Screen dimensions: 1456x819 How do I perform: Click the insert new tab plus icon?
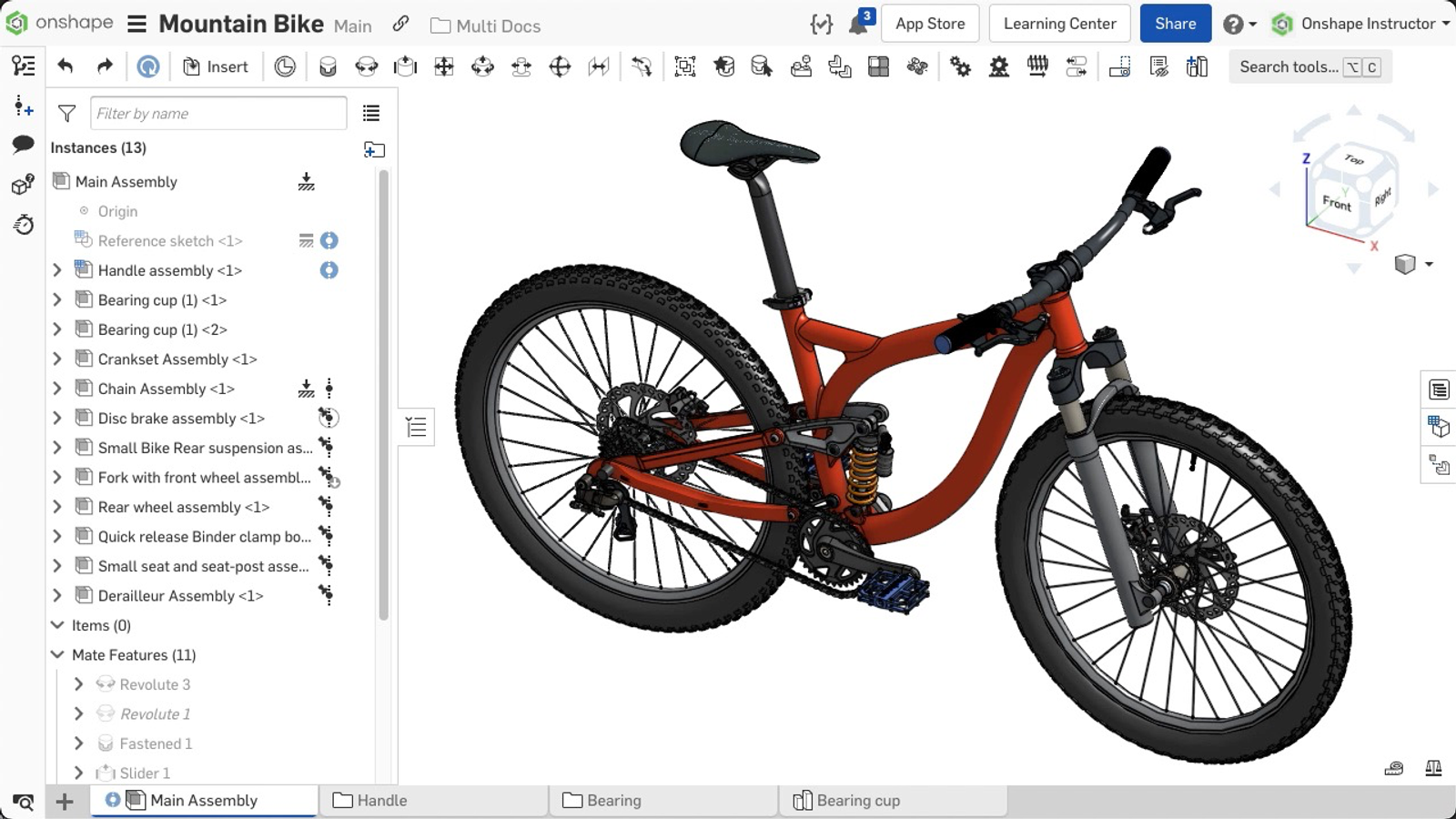(x=64, y=801)
